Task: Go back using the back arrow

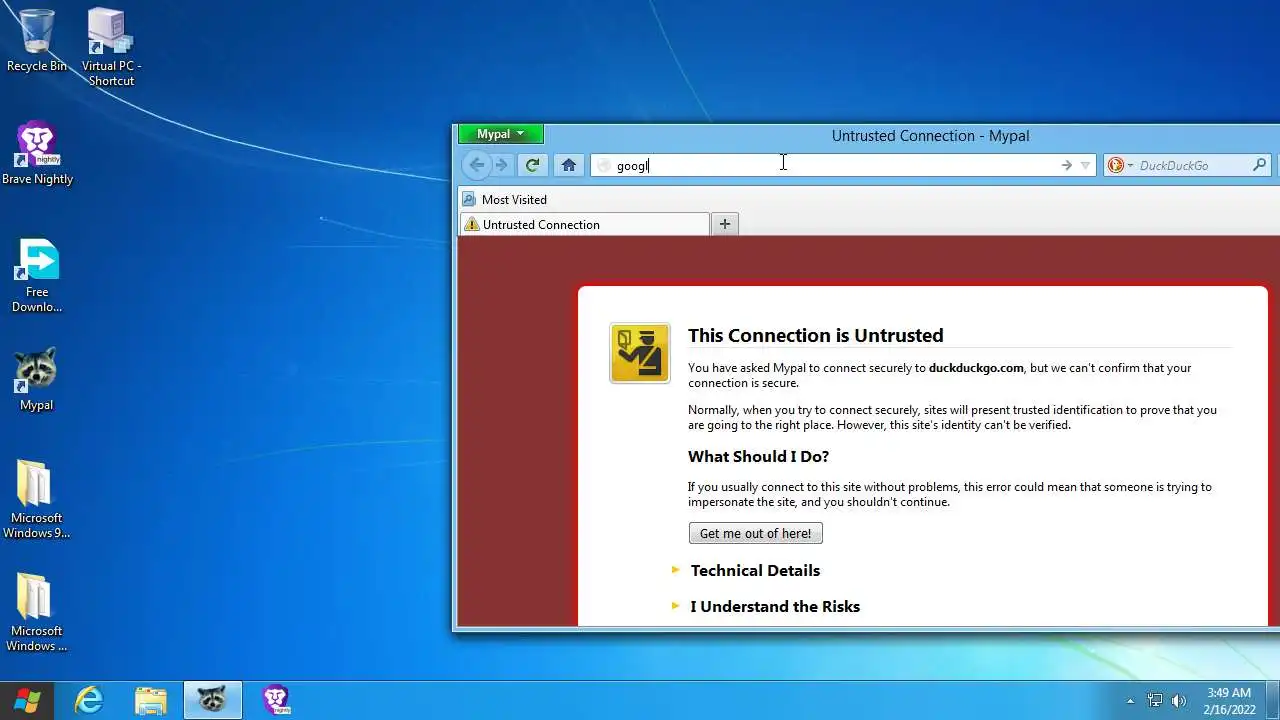Action: [x=477, y=165]
